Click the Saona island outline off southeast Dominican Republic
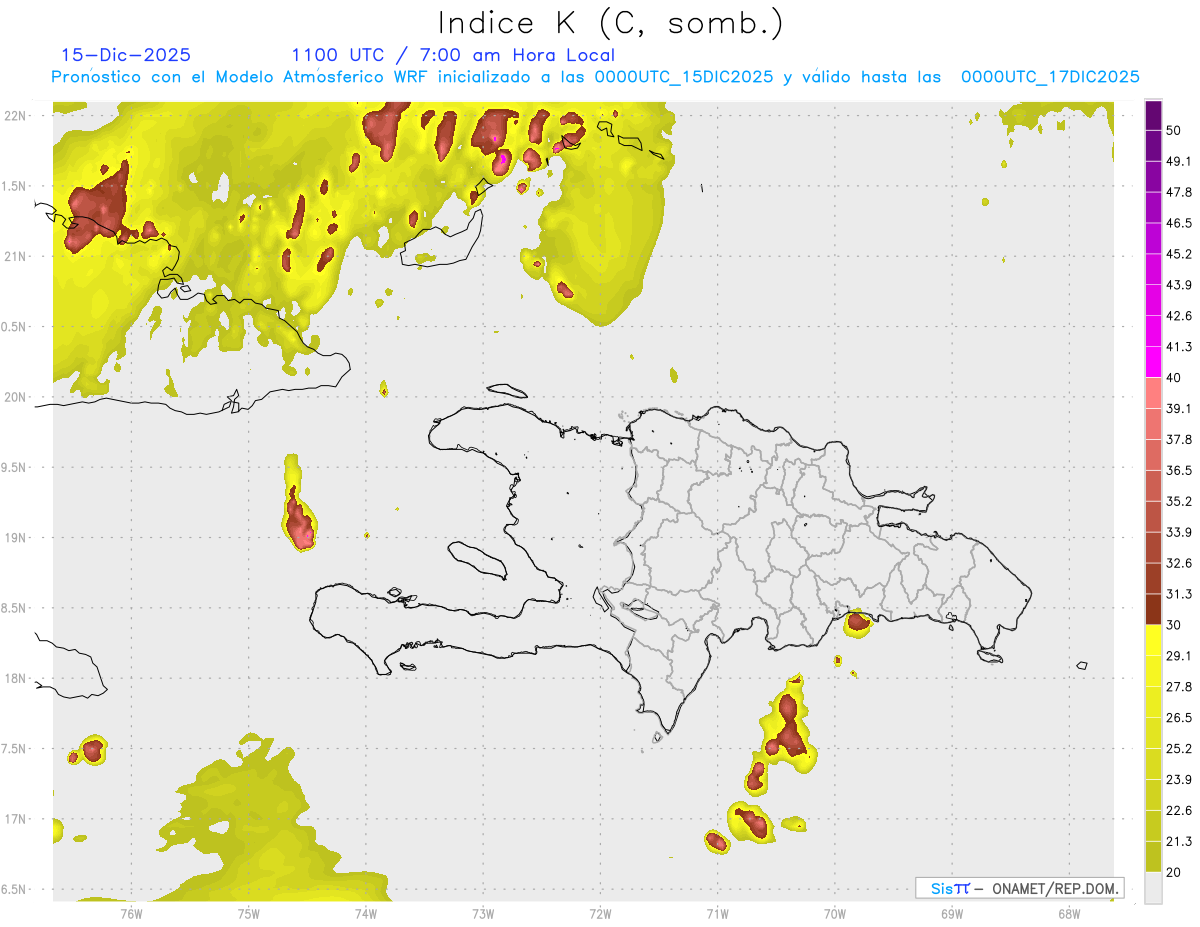This screenshot has height=927, width=1200. (991, 656)
